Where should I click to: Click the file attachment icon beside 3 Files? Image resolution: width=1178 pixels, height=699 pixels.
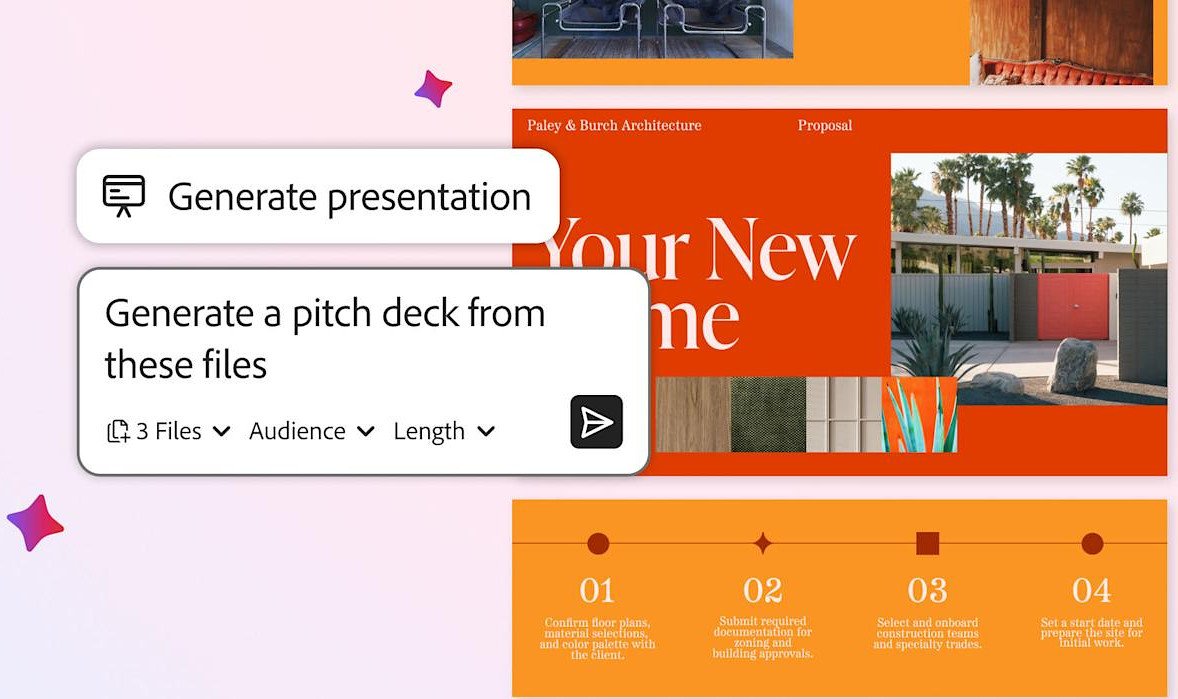coord(118,431)
